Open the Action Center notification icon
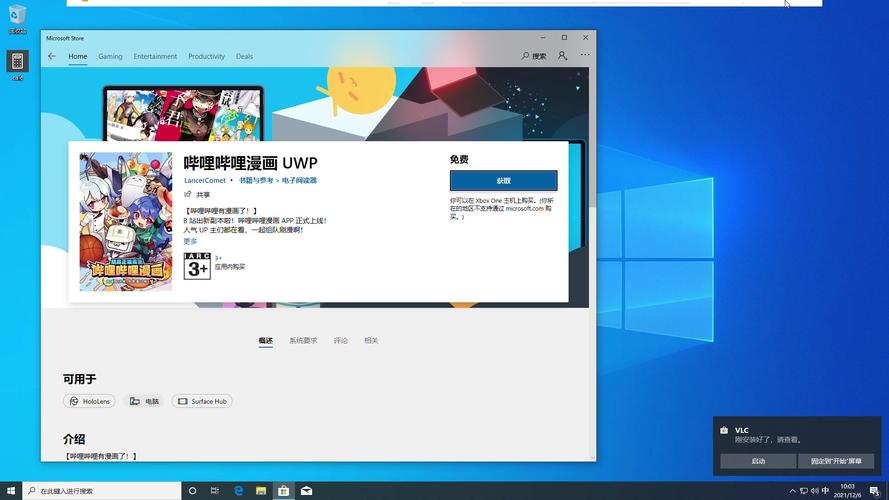 pos(875,491)
